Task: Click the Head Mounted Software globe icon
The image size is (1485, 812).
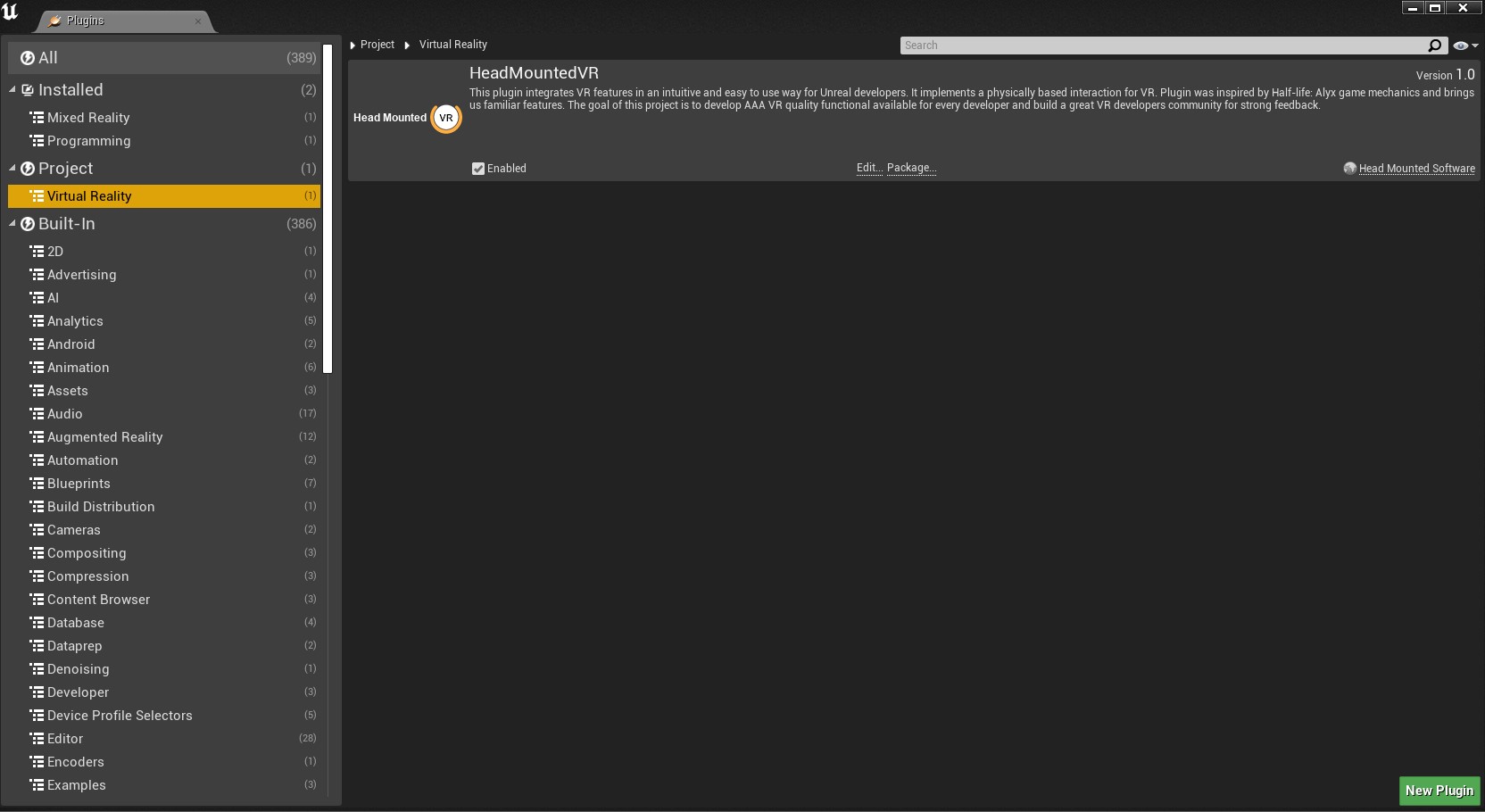Action: coord(1349,168)
